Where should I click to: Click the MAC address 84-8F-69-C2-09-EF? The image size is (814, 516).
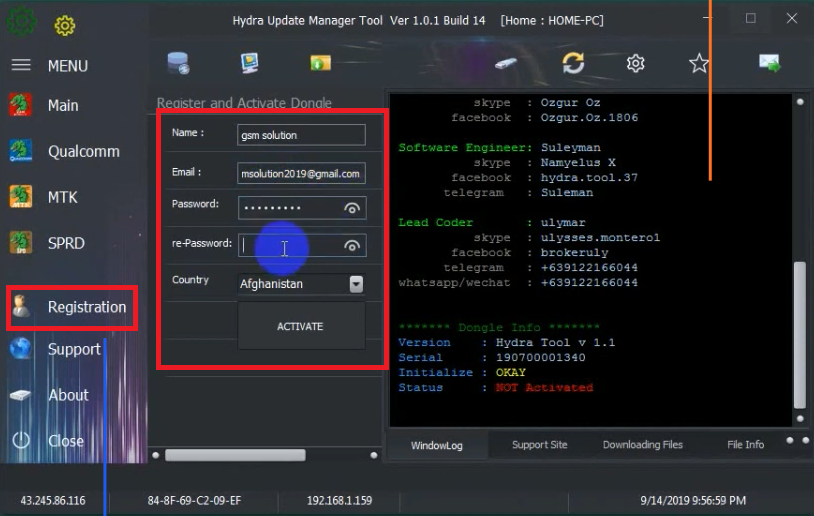[x=194, y=500]
